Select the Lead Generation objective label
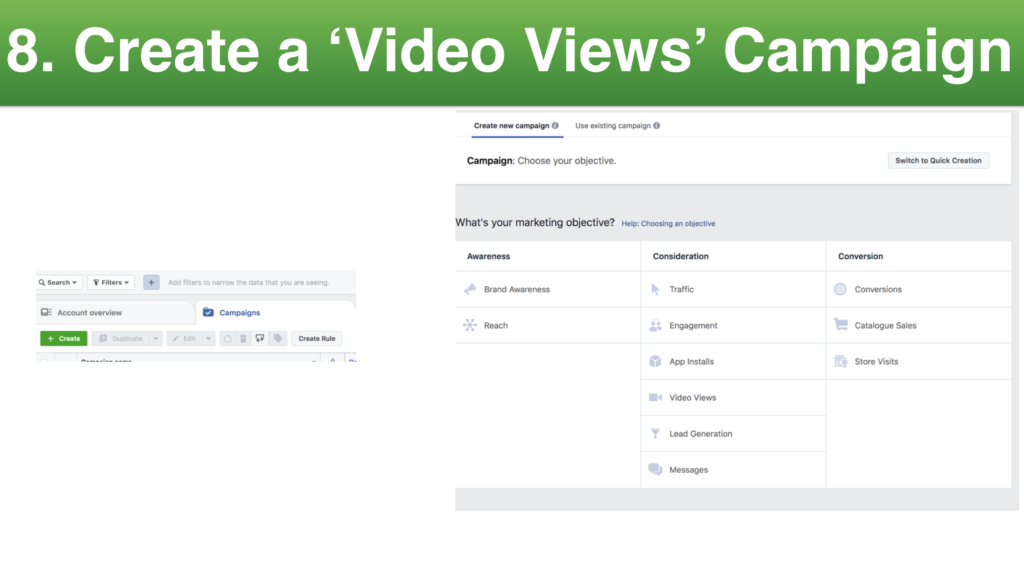This screenshot has height=573, width=1024. click(701, 433)
